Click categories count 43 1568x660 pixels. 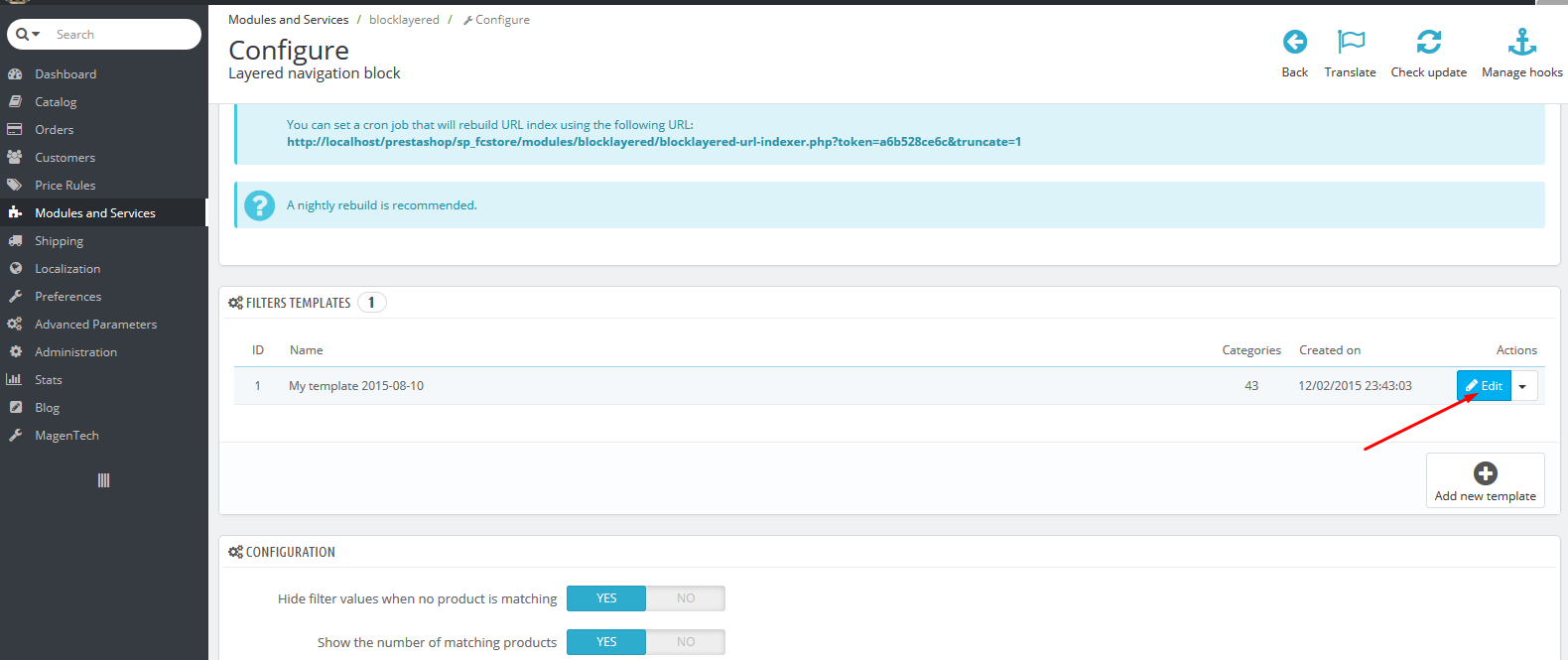tap(1251, 386)
